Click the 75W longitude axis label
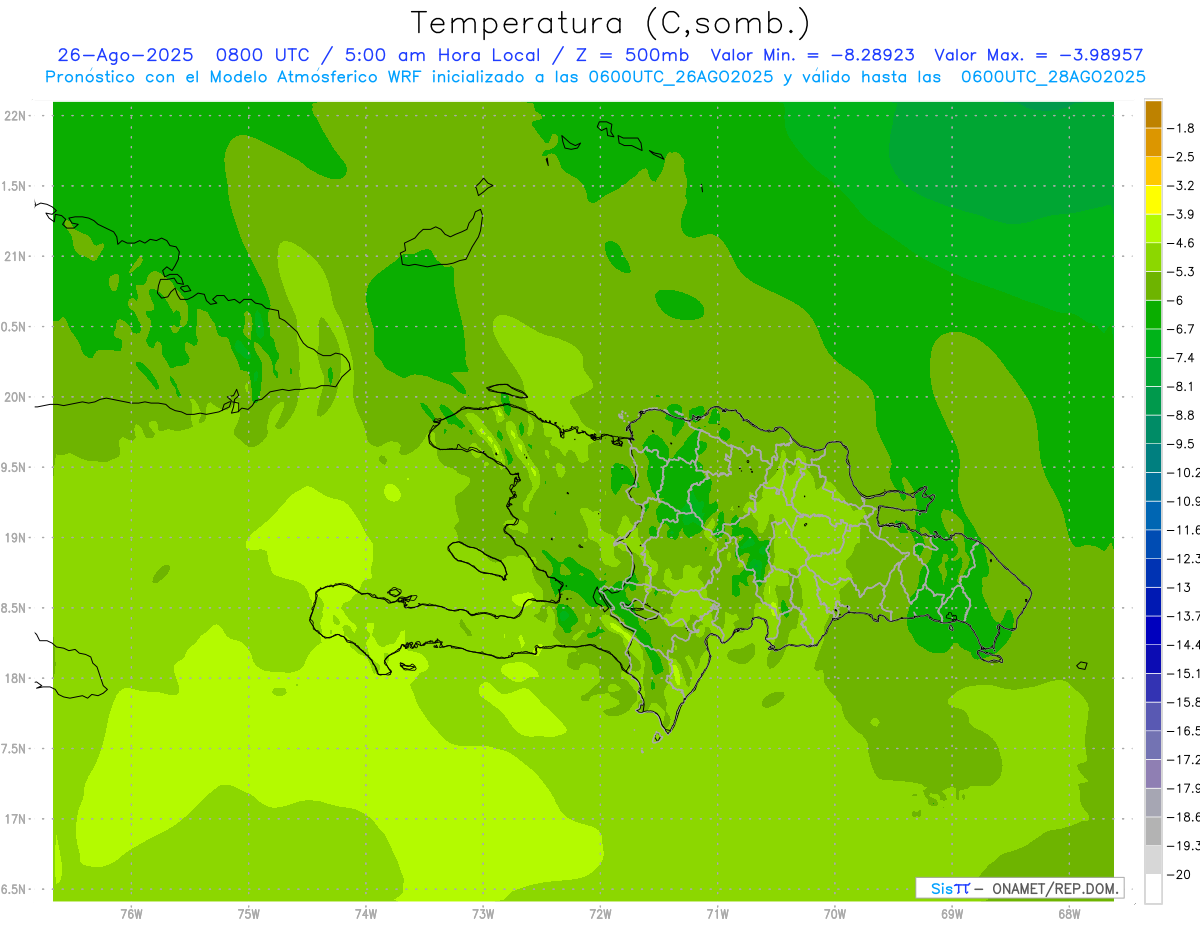Image resolution: width=1200 pixels, height=927 pixels. (249, 914)
